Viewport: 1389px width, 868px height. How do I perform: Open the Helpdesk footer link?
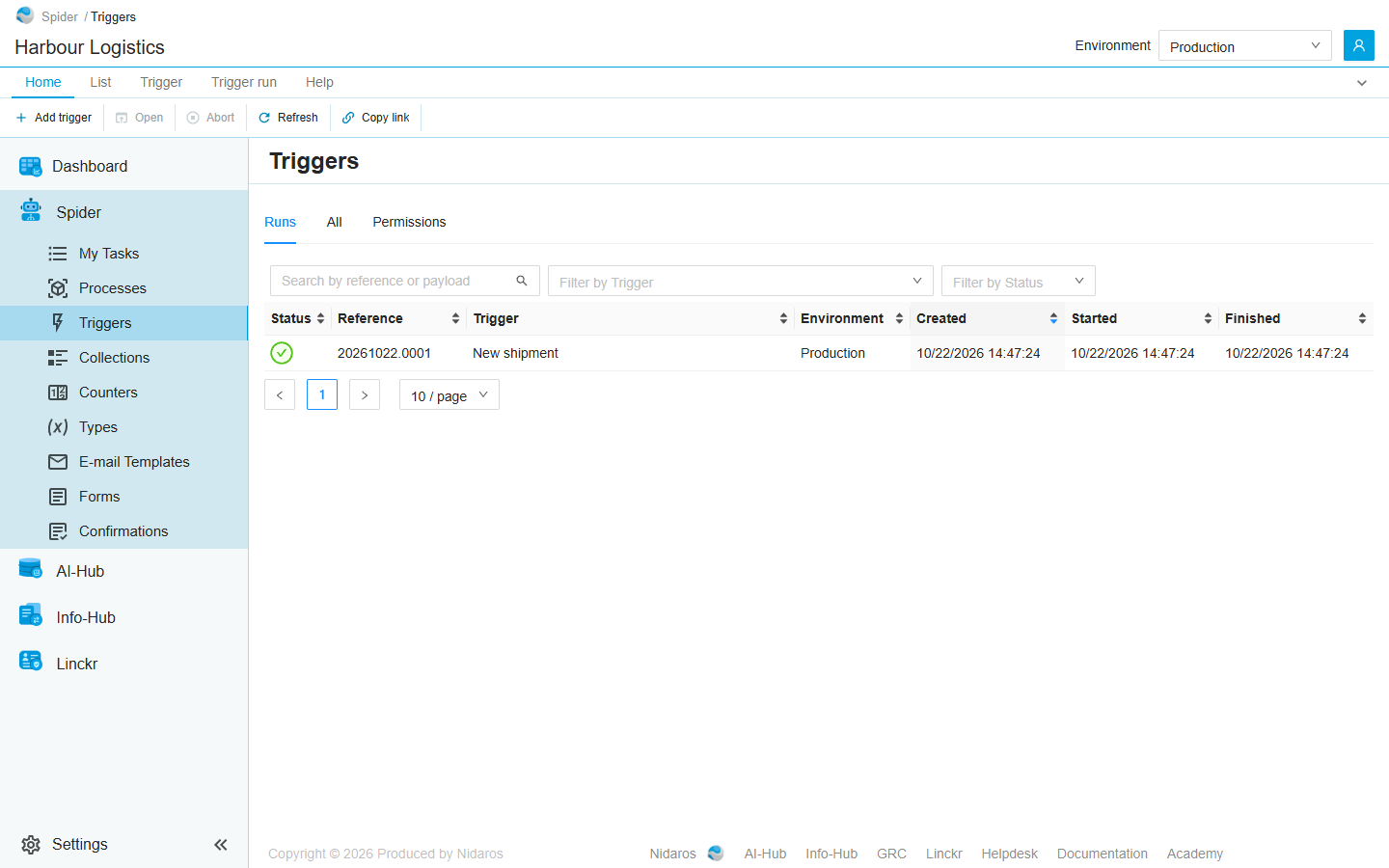[1009, 854]
